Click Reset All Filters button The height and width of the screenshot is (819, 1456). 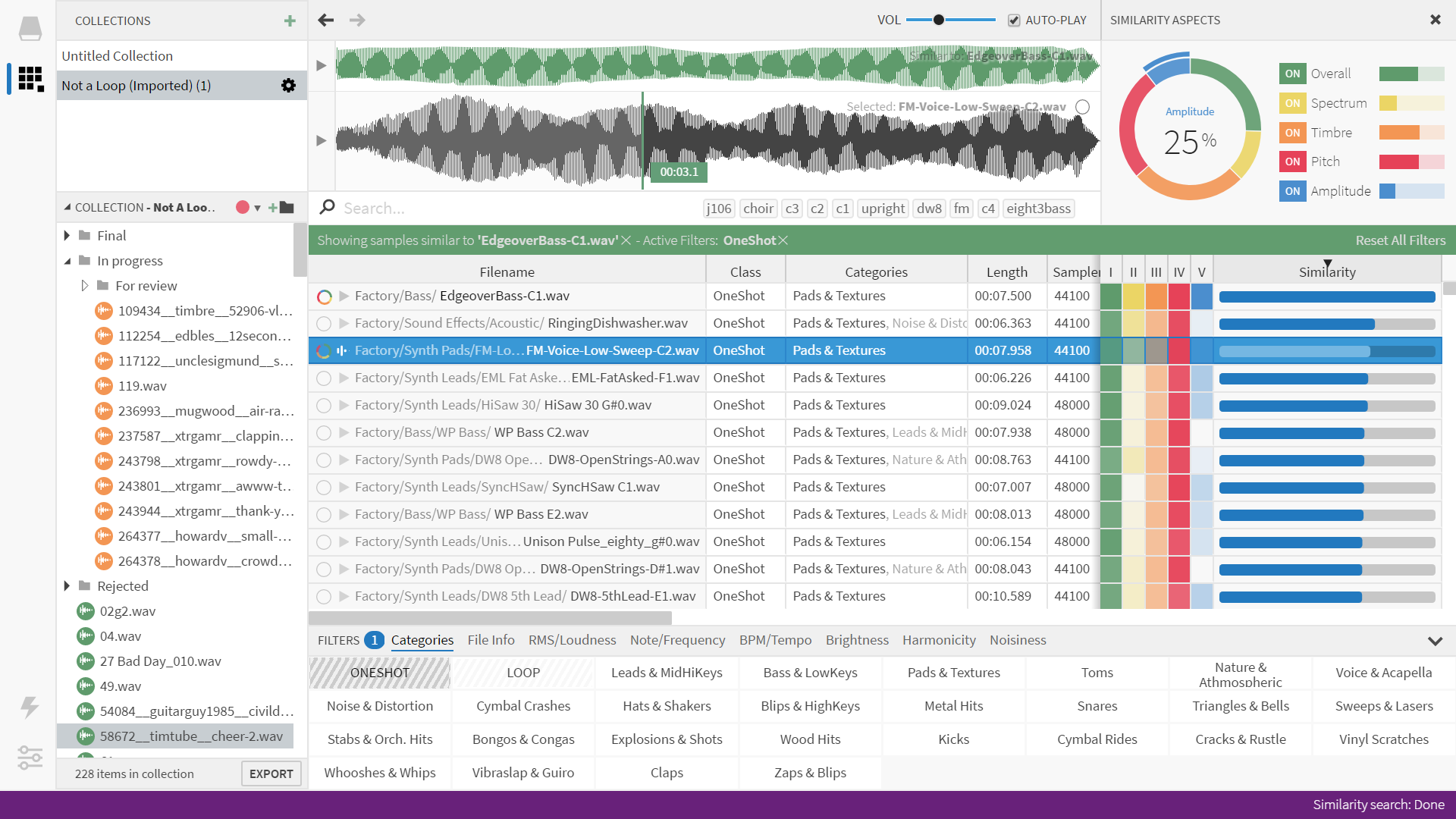click(1399, 239)
